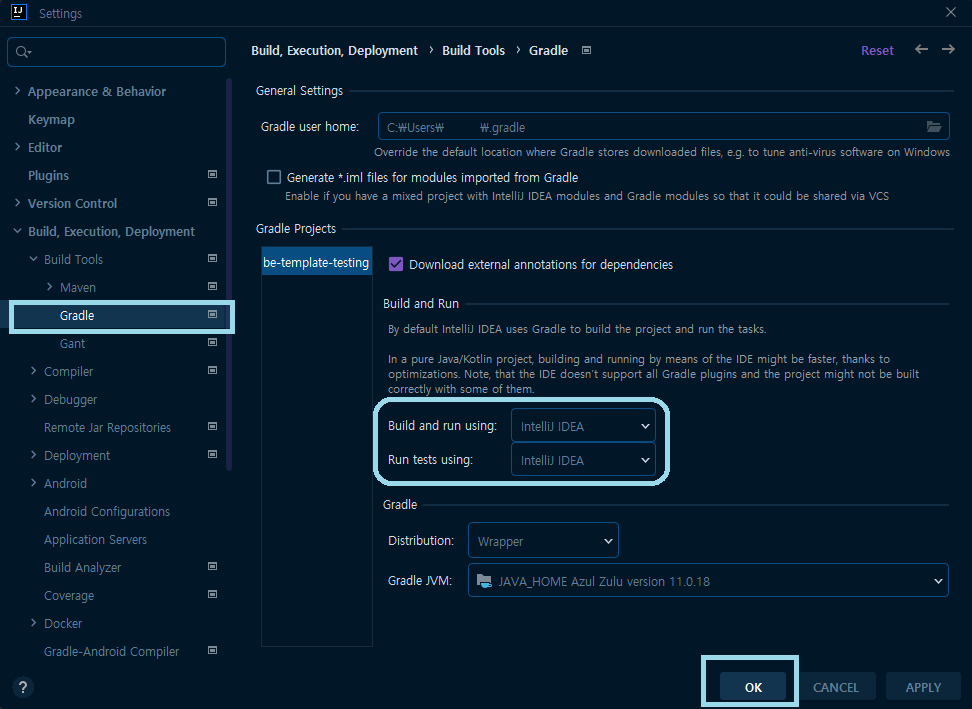This screenshot has width=972, height=709.
Task: Collapse the Build Tools node
Action: 33,258
